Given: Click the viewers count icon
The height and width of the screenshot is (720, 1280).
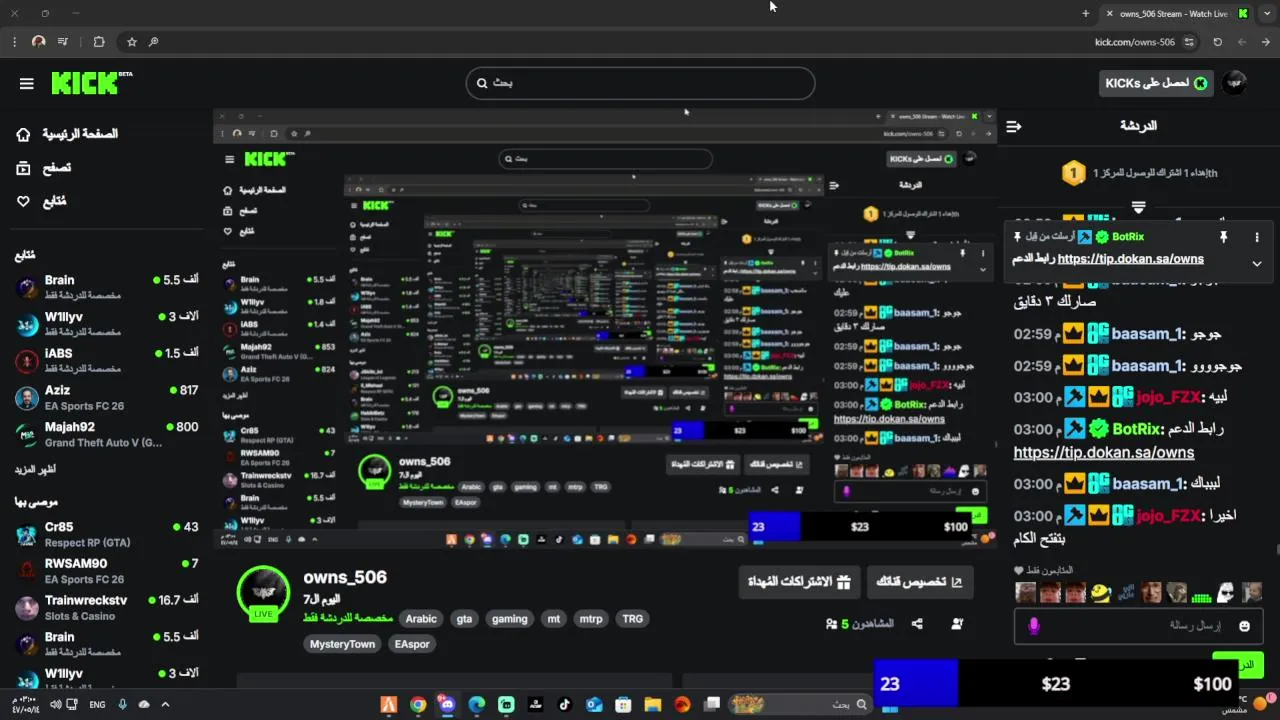Looking at the screenshot, I should click(x=831, y=624).
